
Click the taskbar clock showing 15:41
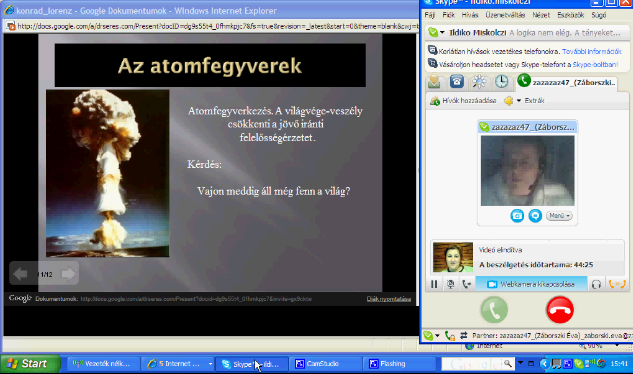pyautogui.click(x=619, y=363)
